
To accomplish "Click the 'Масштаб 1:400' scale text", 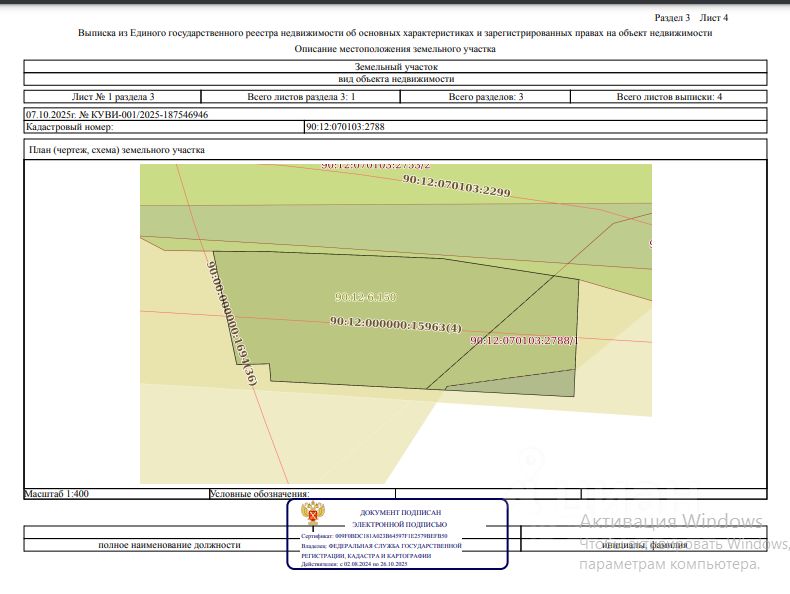I will tap(56, 494).
